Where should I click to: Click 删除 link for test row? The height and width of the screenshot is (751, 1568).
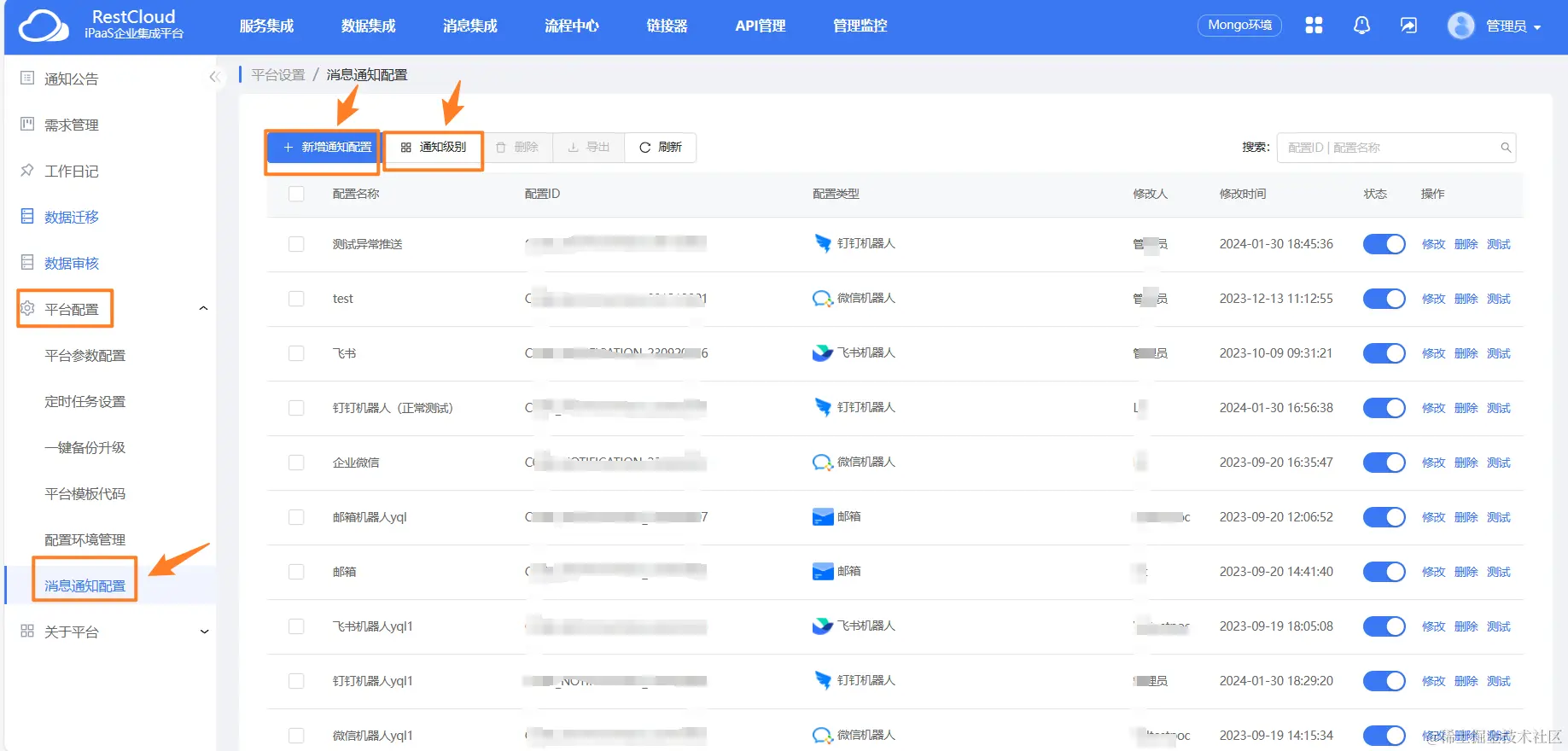click(x=1466, y=299)
